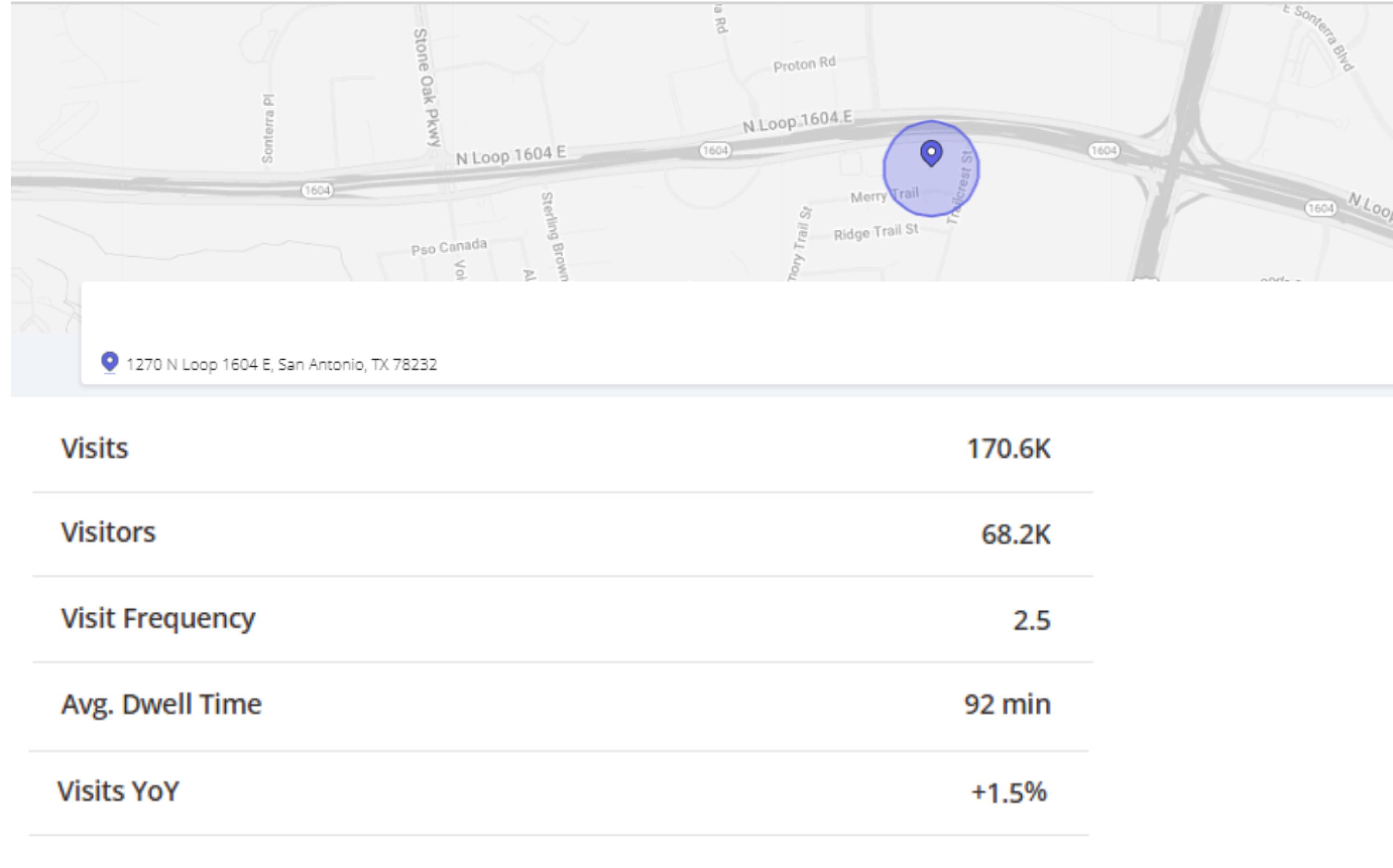1393x868 pixels.
Task: Click the Sonterra Pl street label
Action: pyautogui.click(x=267, y=129)
